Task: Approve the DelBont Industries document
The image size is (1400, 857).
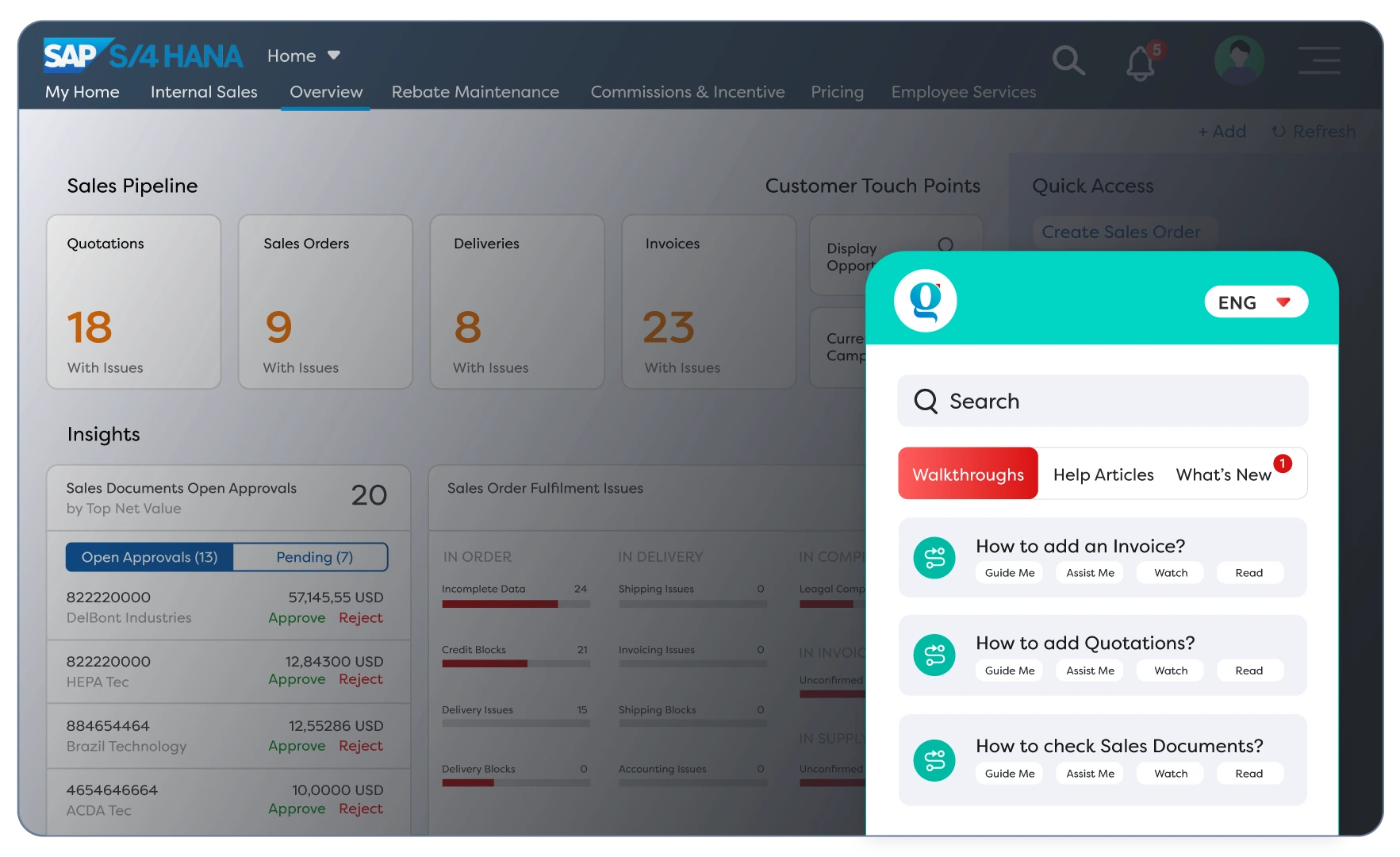Action: point(297,617)
